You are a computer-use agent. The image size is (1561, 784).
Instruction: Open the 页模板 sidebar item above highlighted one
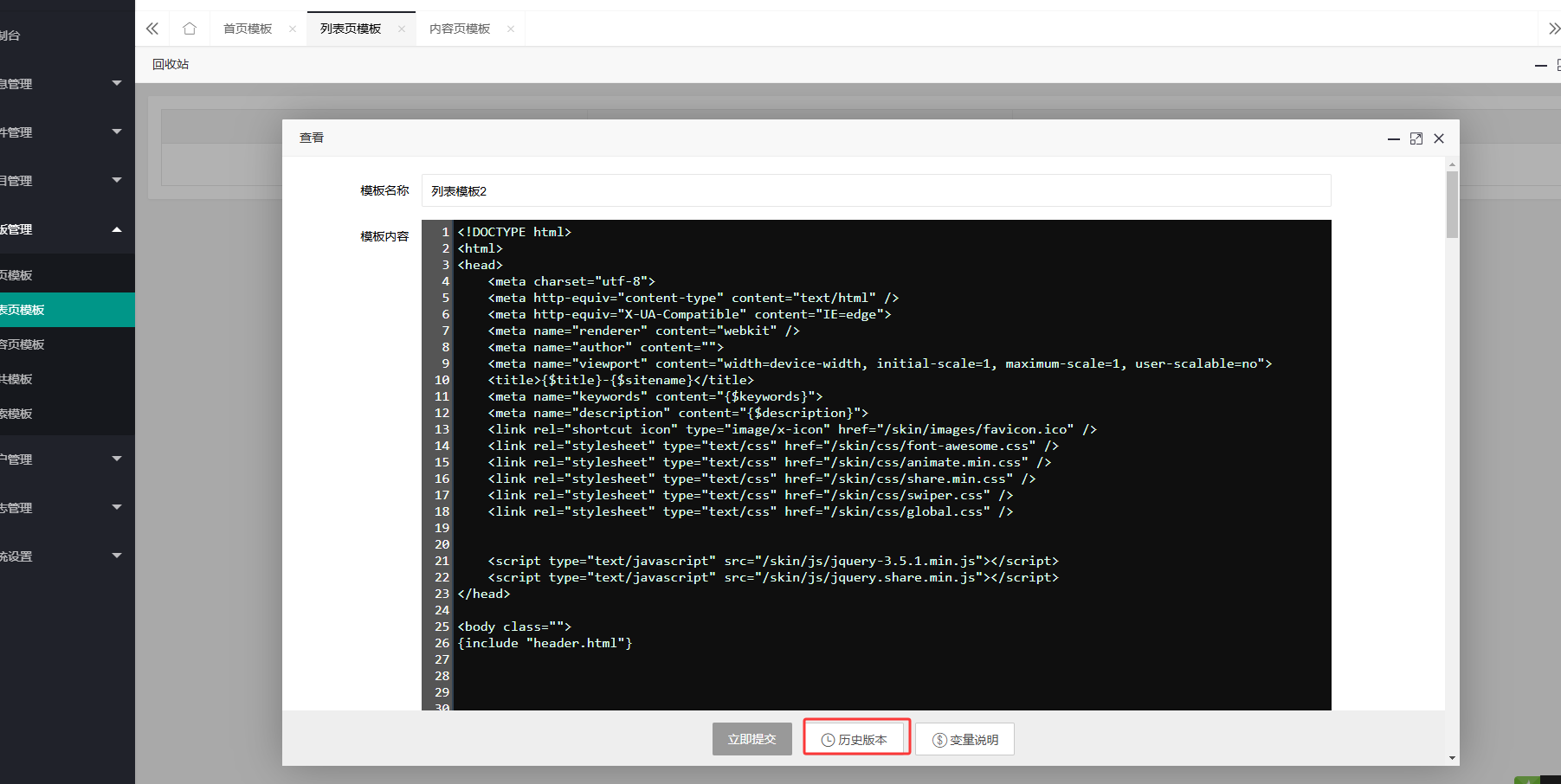click(x=68, y=275)
